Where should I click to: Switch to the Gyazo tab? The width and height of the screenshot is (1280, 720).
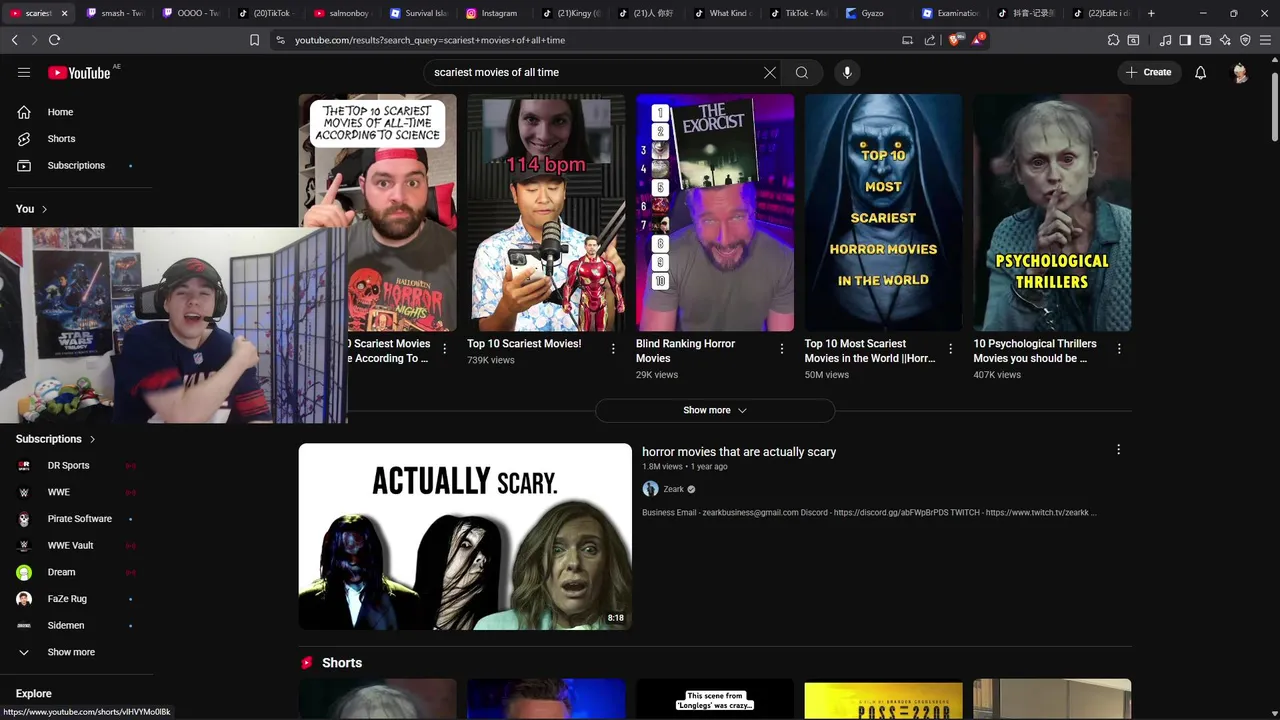[x=871, y=13]
